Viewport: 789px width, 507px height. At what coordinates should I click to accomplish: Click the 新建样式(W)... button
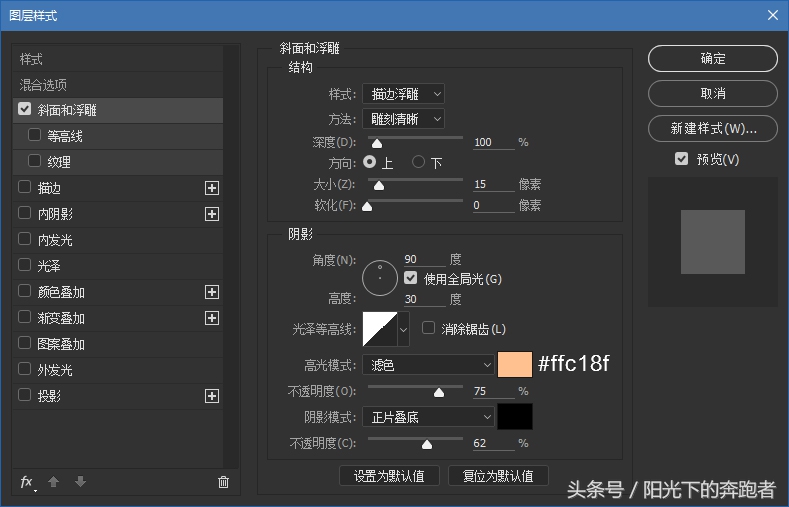pyautogui.click(x=713, y=128)
